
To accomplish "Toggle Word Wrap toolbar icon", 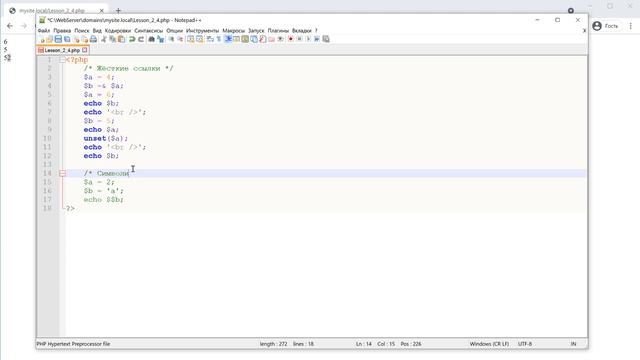I will pos(210,39).
